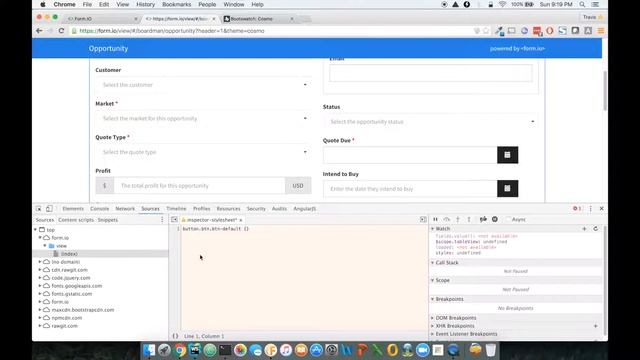Enable the Async checkbox

[x=508, y=220]
